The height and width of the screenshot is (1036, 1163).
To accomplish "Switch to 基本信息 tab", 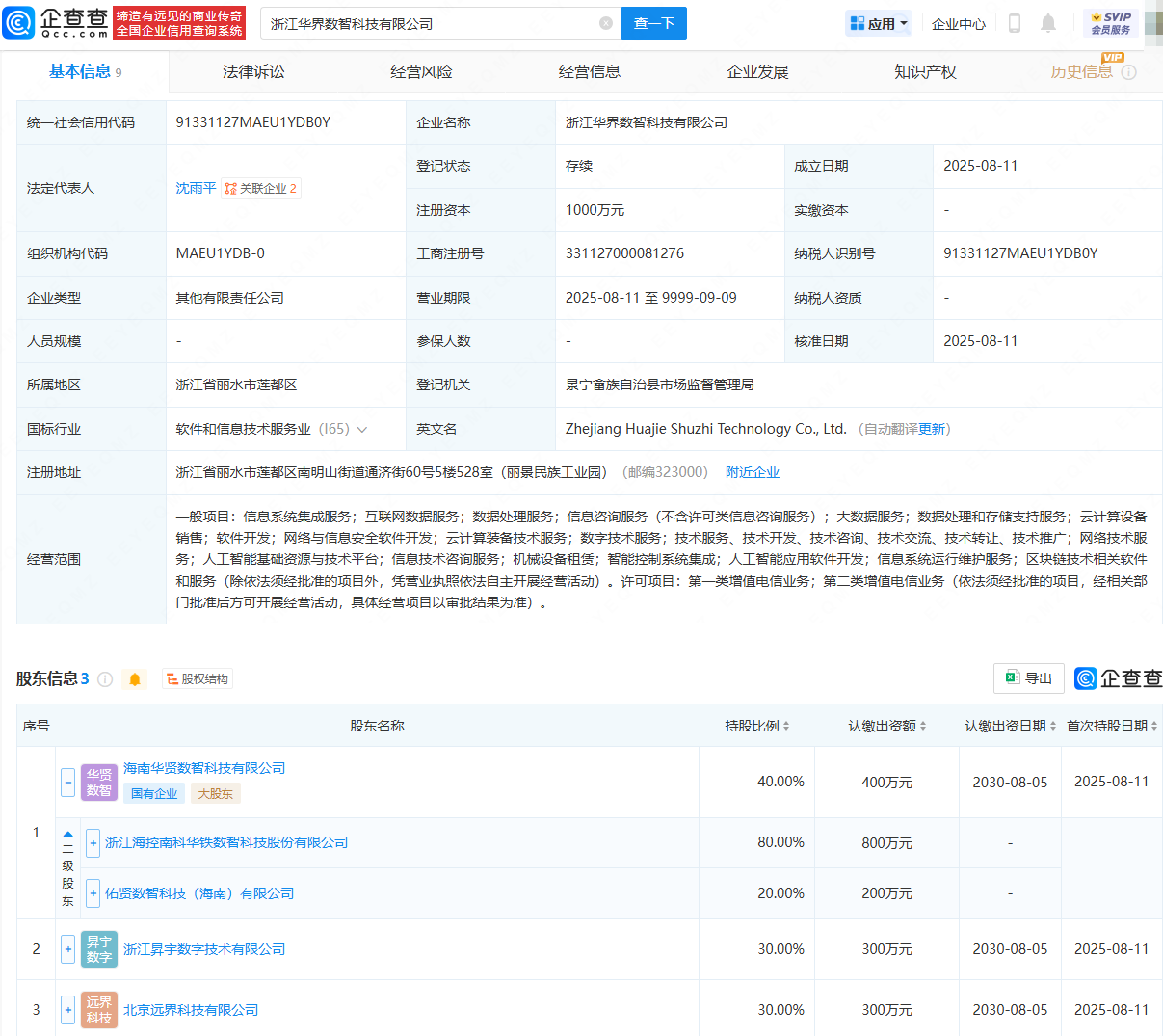I will click(x=85, y=72).
